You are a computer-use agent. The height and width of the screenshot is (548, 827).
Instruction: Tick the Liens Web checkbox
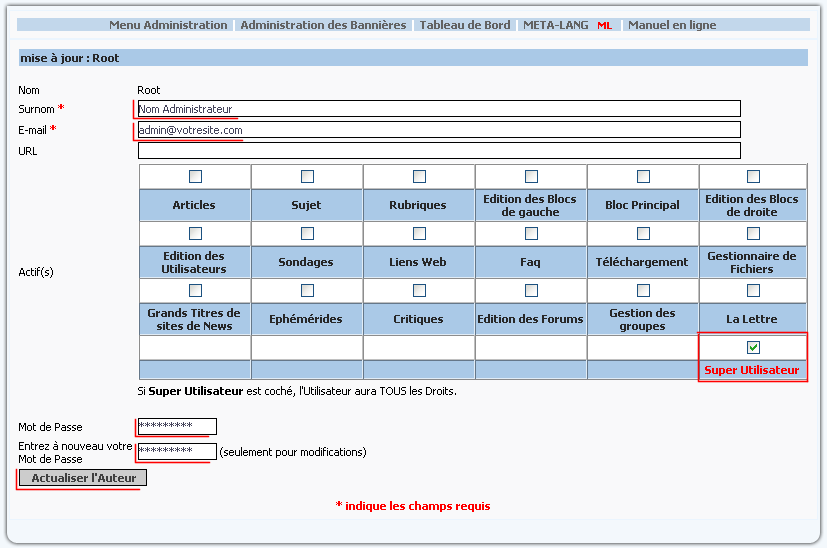click(419, 233)
